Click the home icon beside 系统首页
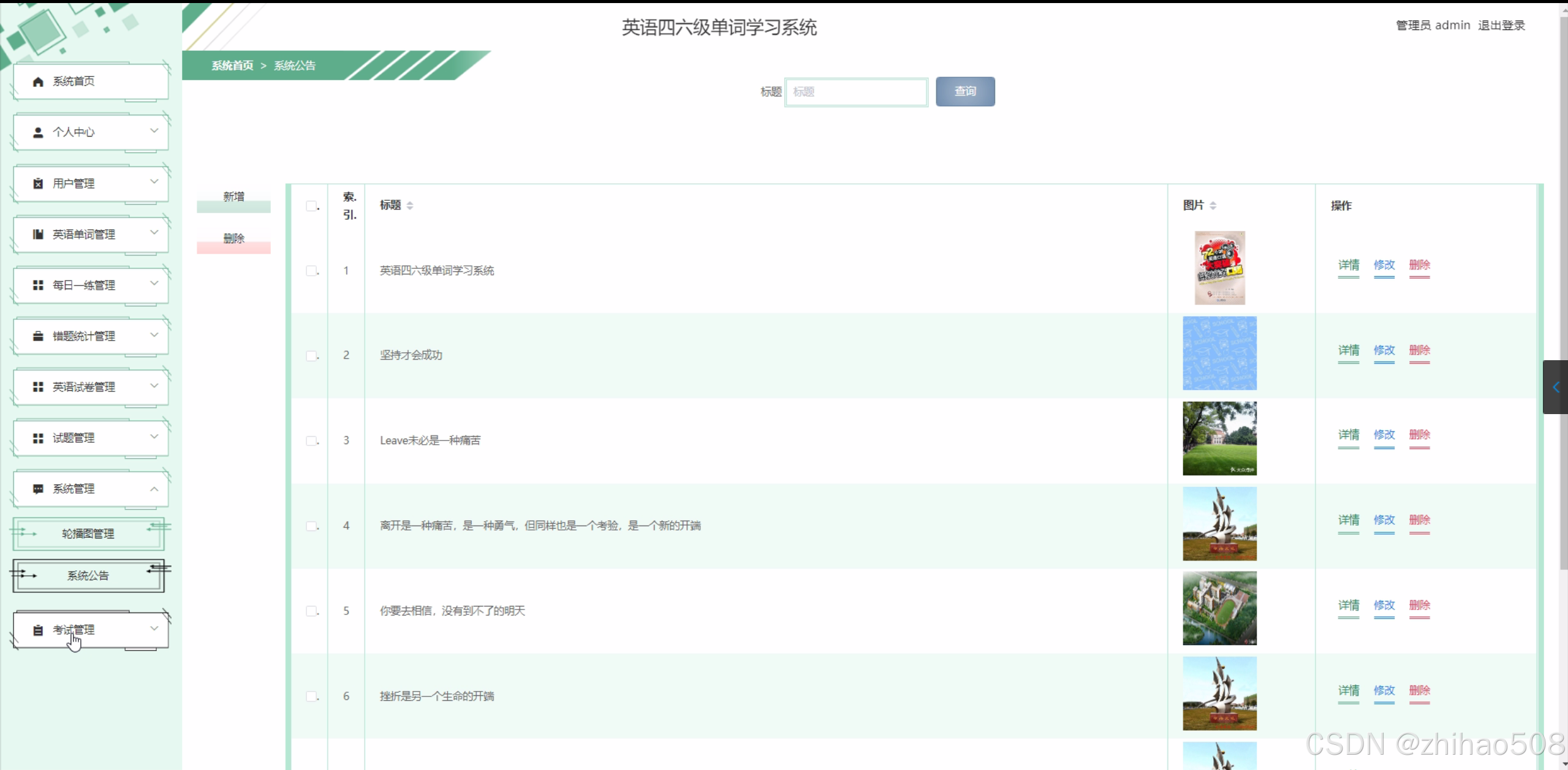The image size is (1568, 770). [37, 80]
